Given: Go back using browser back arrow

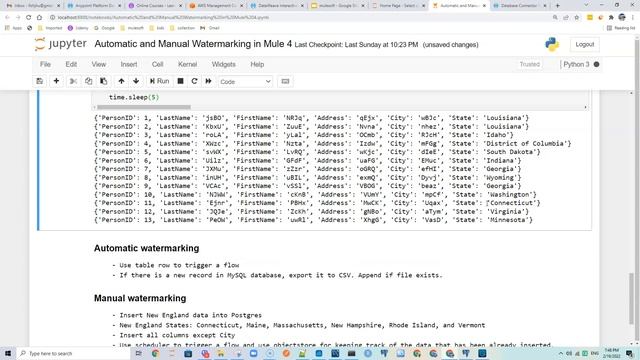Looking at the screenshot, I should click(7, 18).
